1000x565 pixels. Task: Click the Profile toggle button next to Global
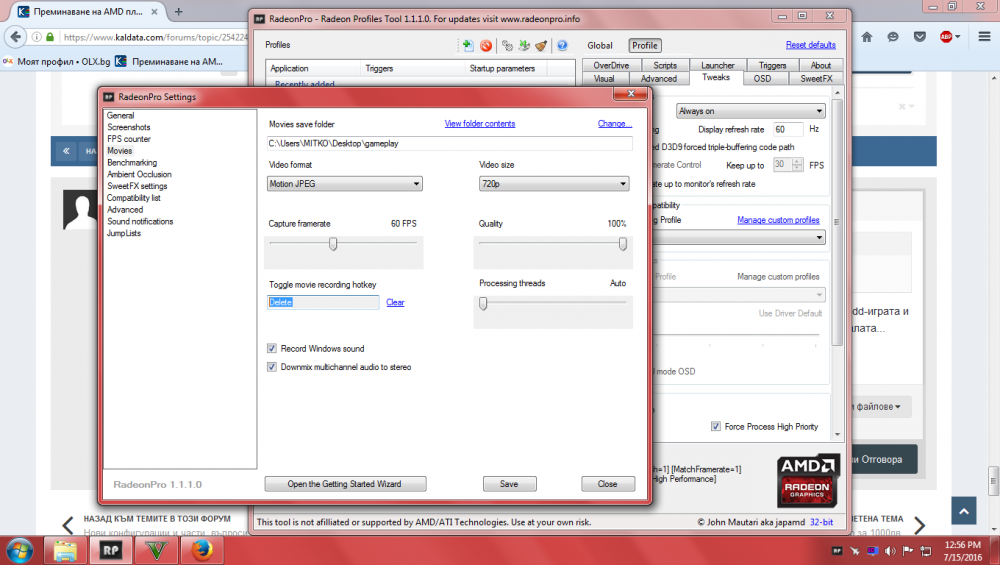click(645, 45)
